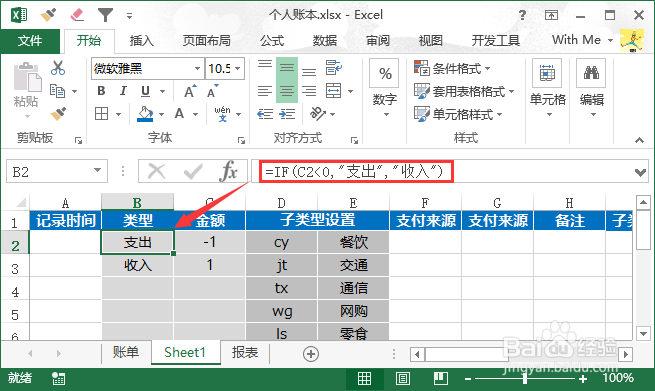Toggle middle align (highlighted) button

[287, 68]
